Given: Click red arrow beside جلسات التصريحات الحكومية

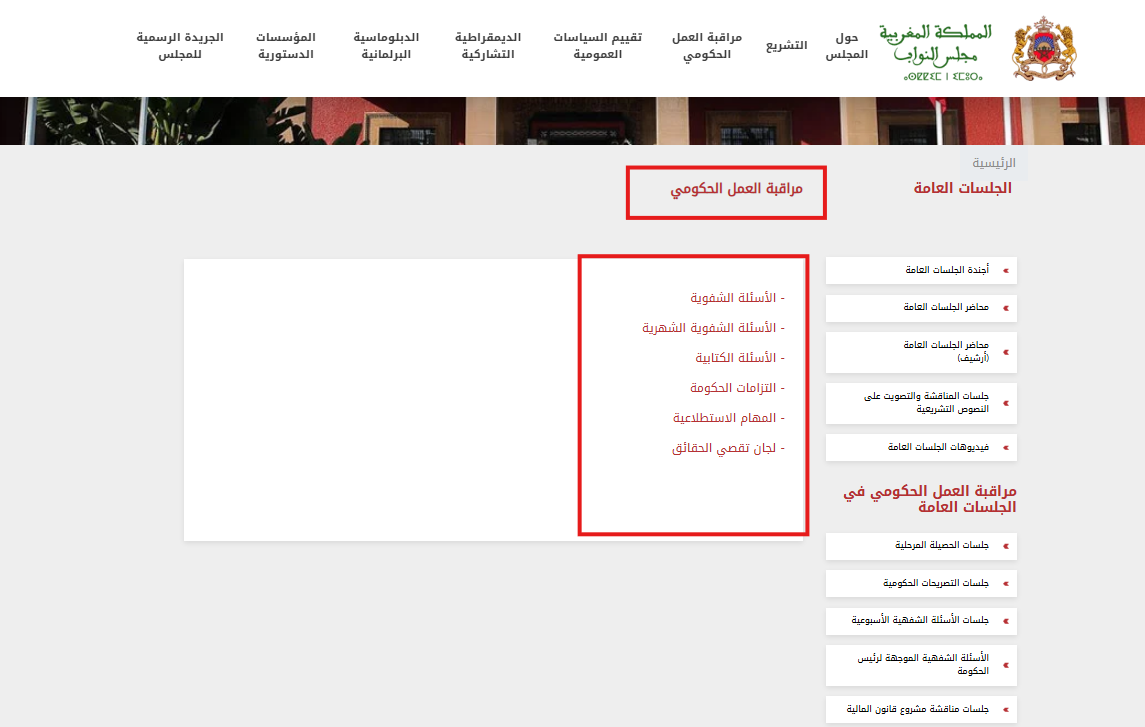Looking at the screenshot, I should 1006,584.
